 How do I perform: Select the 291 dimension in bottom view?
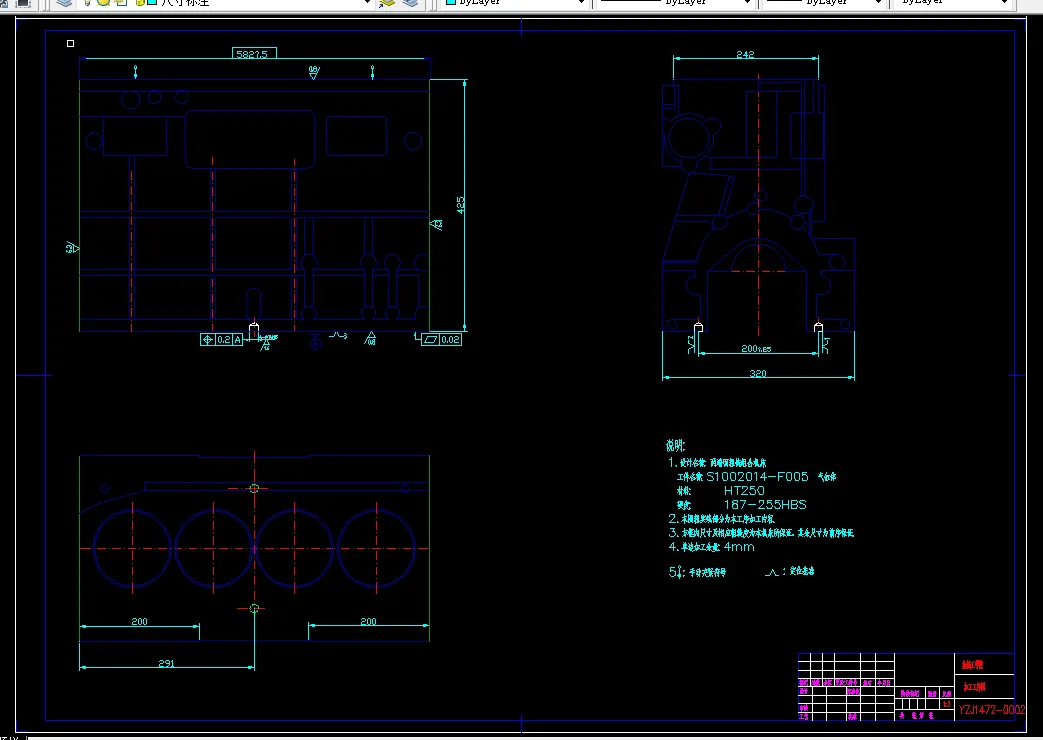pyautogui.click(x=166, y=663)
